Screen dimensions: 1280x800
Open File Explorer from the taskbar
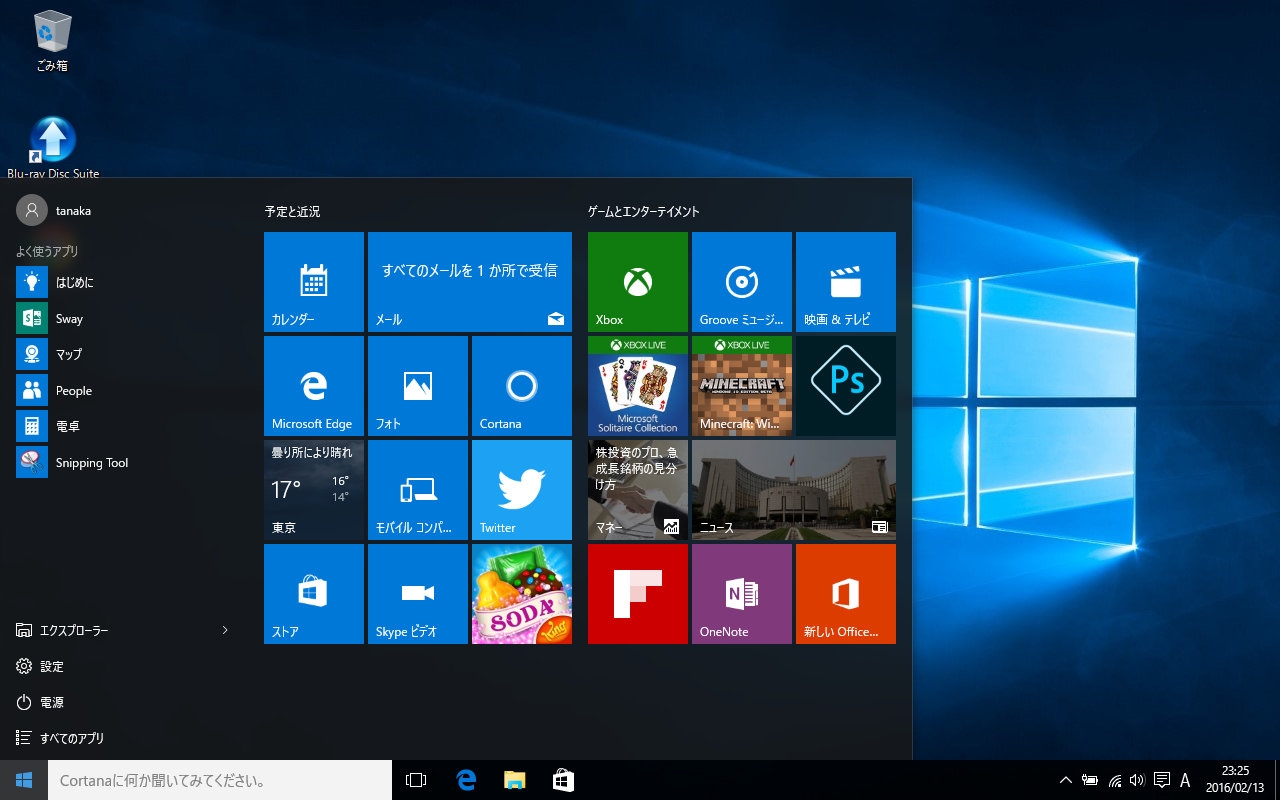coord(515,780)
